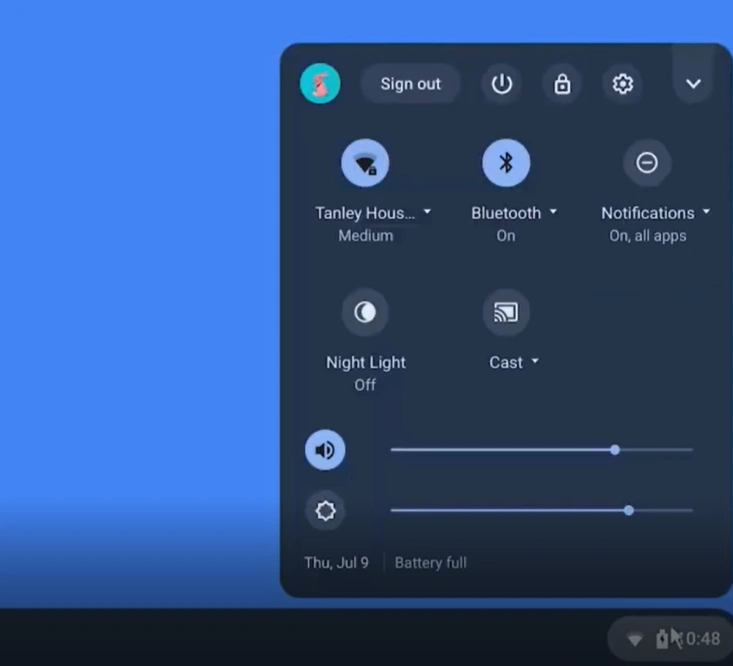This screenshot has height=666, width=733.
Task: Open Cast screen icon
Action: pos(506,313)
